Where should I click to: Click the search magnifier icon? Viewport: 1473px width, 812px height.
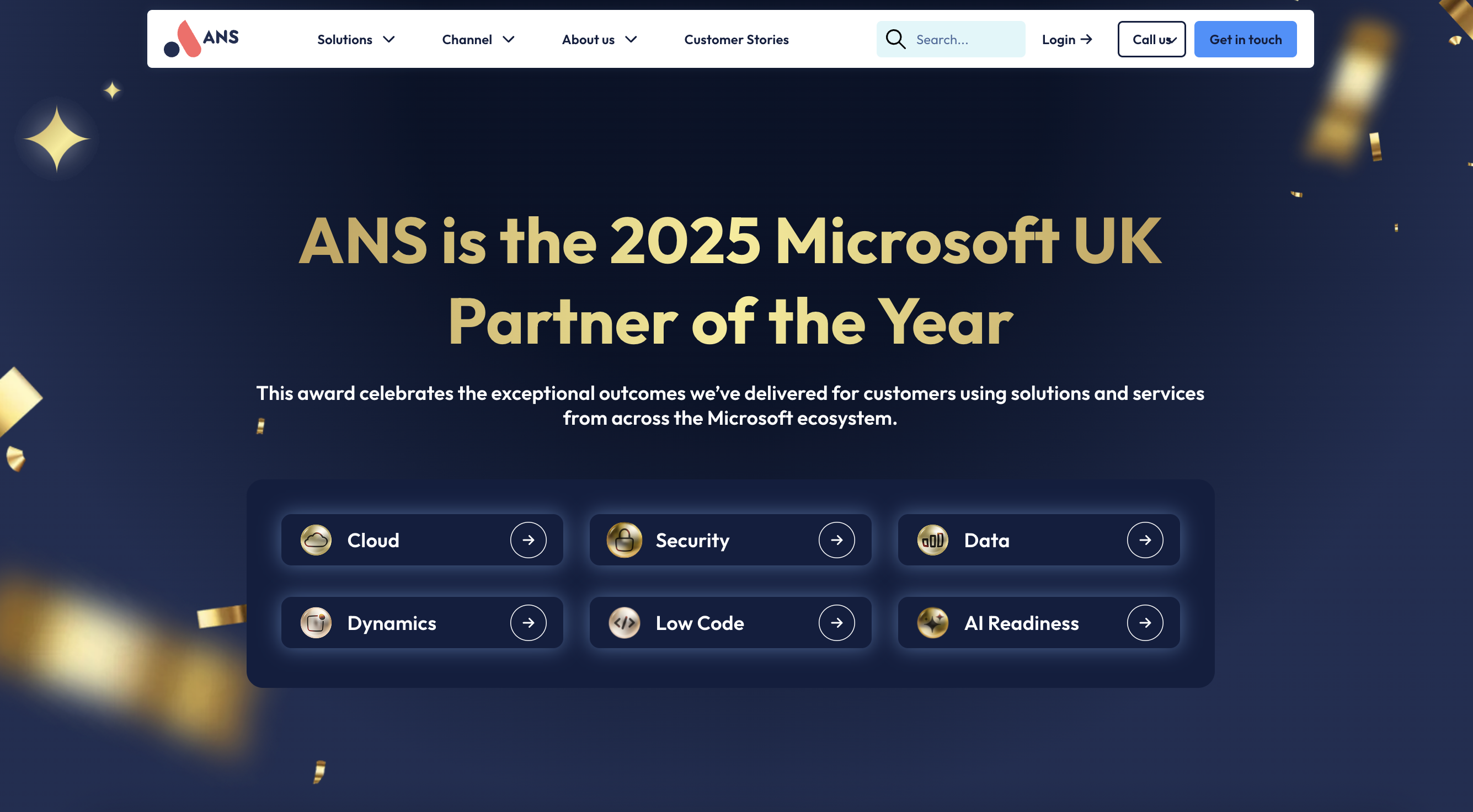pyautogui.click(x=895, y=40)
